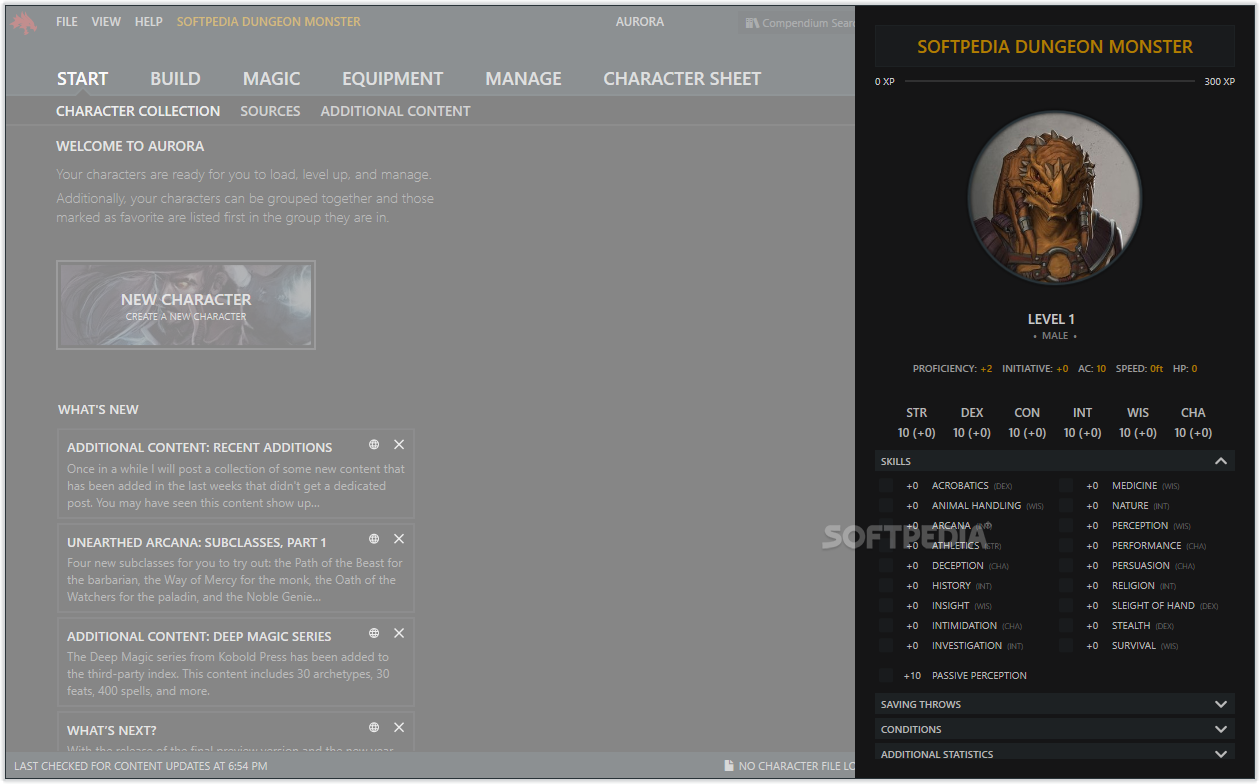The height and width of the screenshot is (784, 1260).
Task: Create a new character
Action: coord(186,305)
